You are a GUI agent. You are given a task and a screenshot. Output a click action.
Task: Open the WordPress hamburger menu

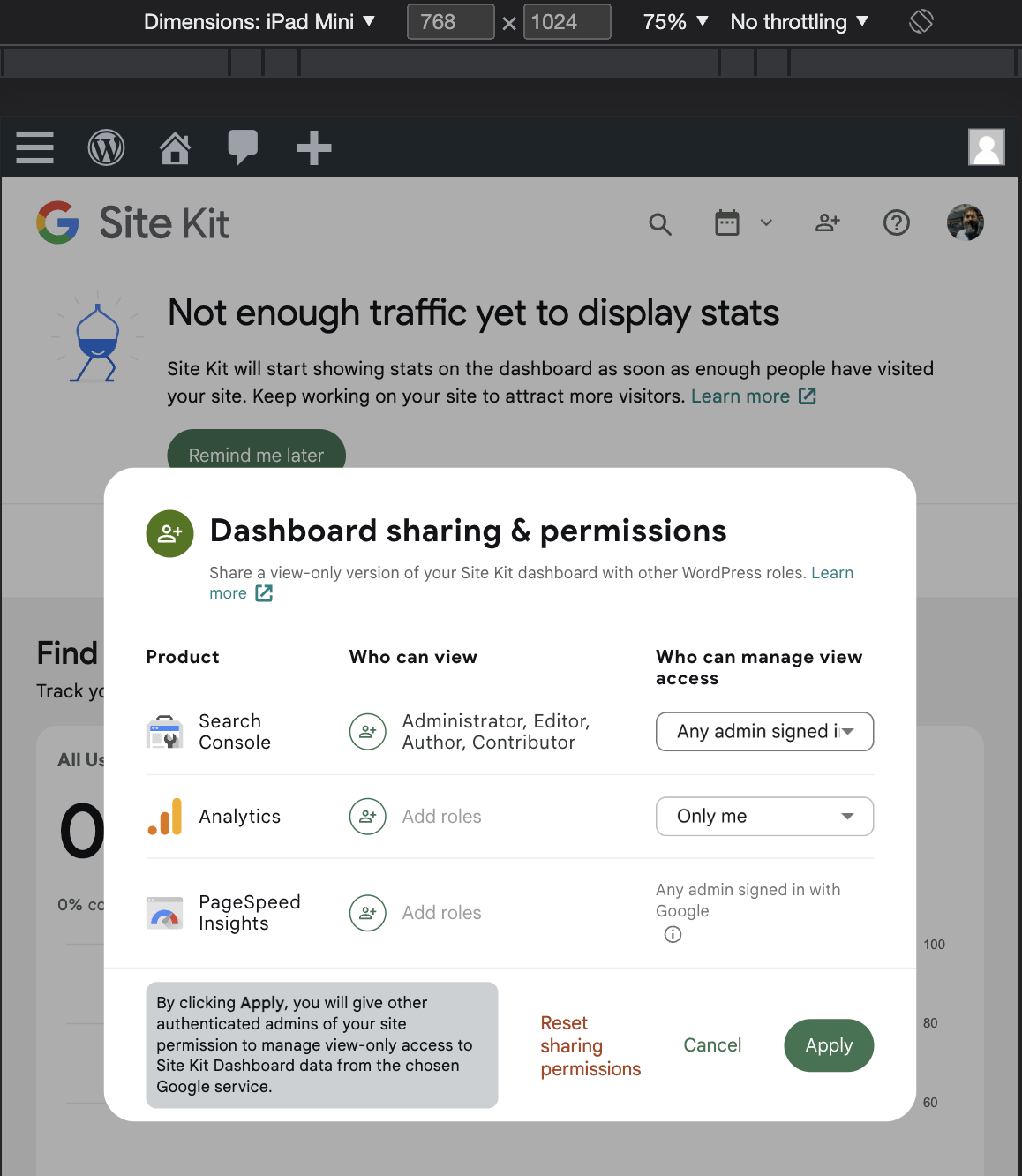(x=34, y=147)
